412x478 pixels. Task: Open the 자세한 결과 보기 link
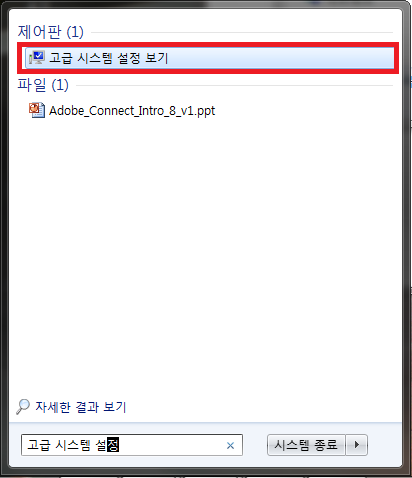point(81,407)
